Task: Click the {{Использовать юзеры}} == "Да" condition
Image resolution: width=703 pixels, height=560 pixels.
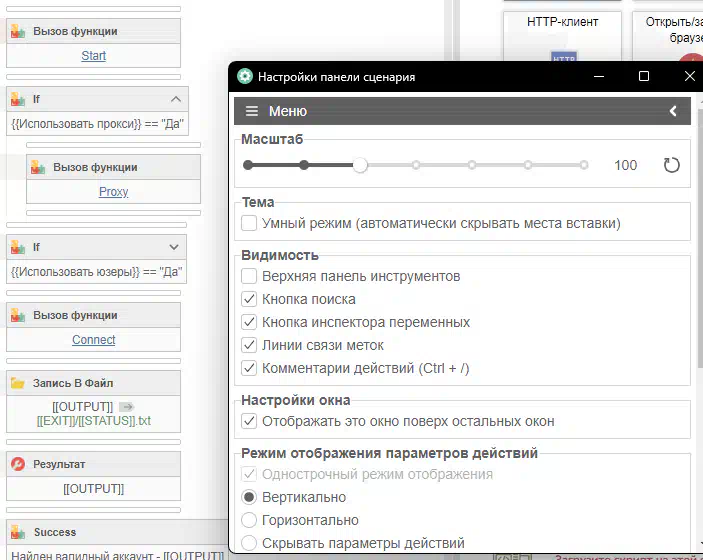Action: click(96, 272)
